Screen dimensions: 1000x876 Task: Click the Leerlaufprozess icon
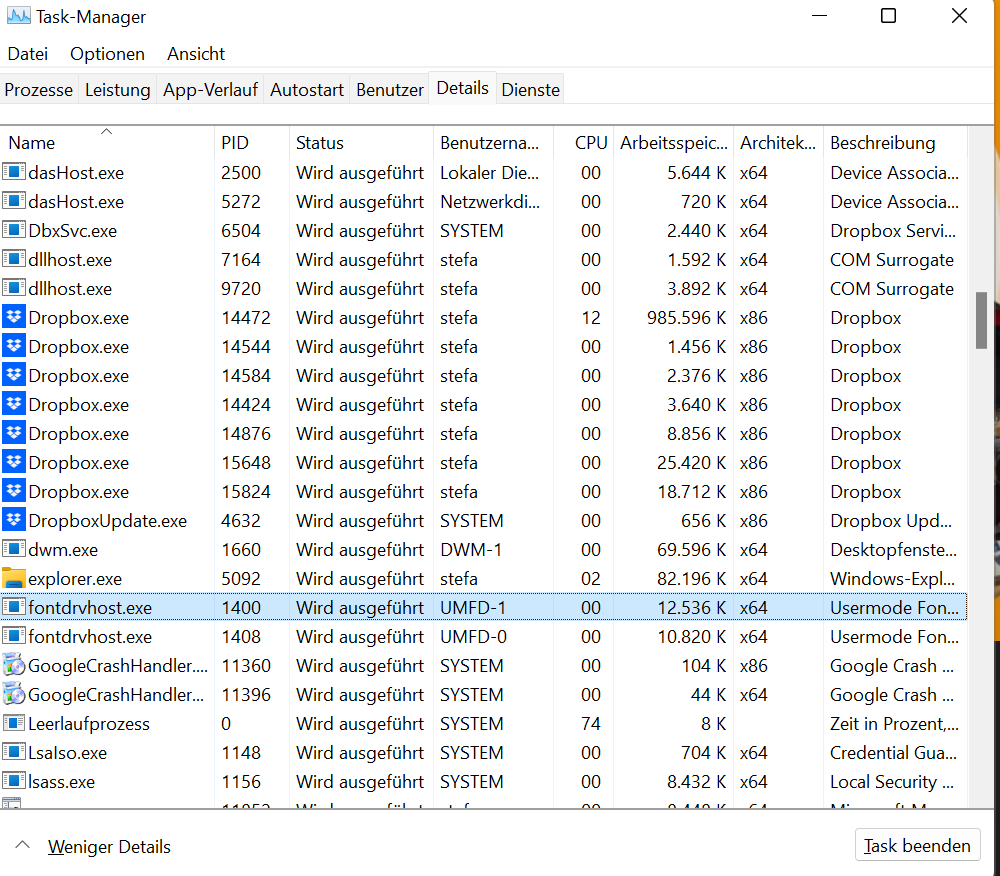(13, 723)
